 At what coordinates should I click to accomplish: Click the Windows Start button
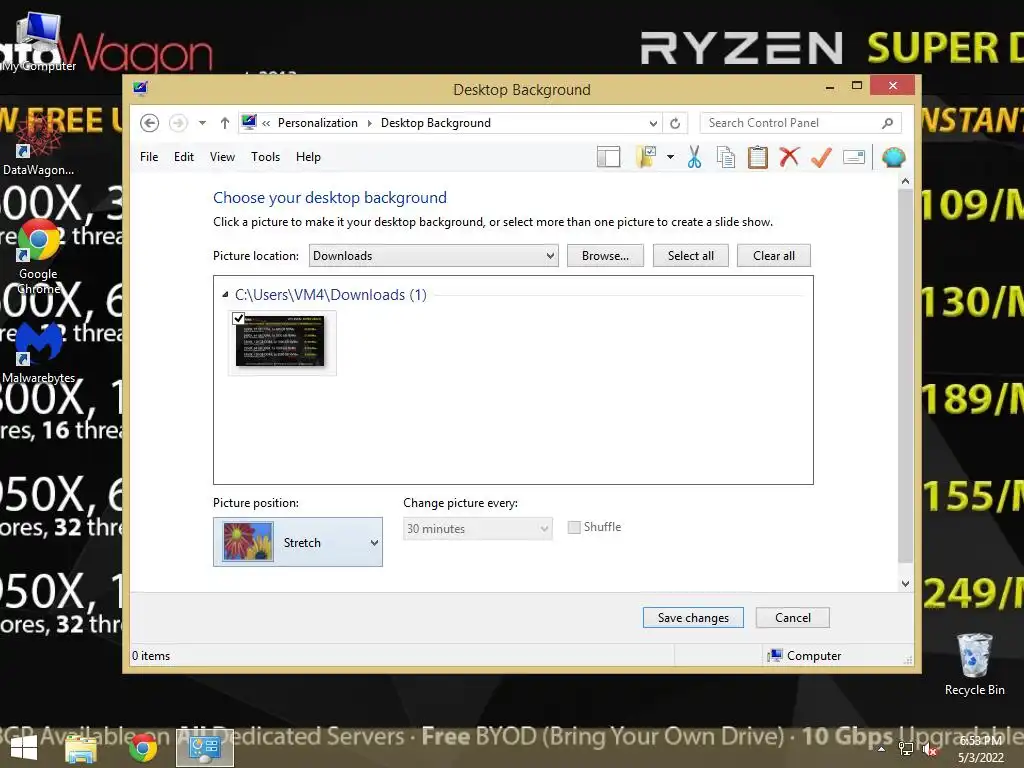click(24, 748)
